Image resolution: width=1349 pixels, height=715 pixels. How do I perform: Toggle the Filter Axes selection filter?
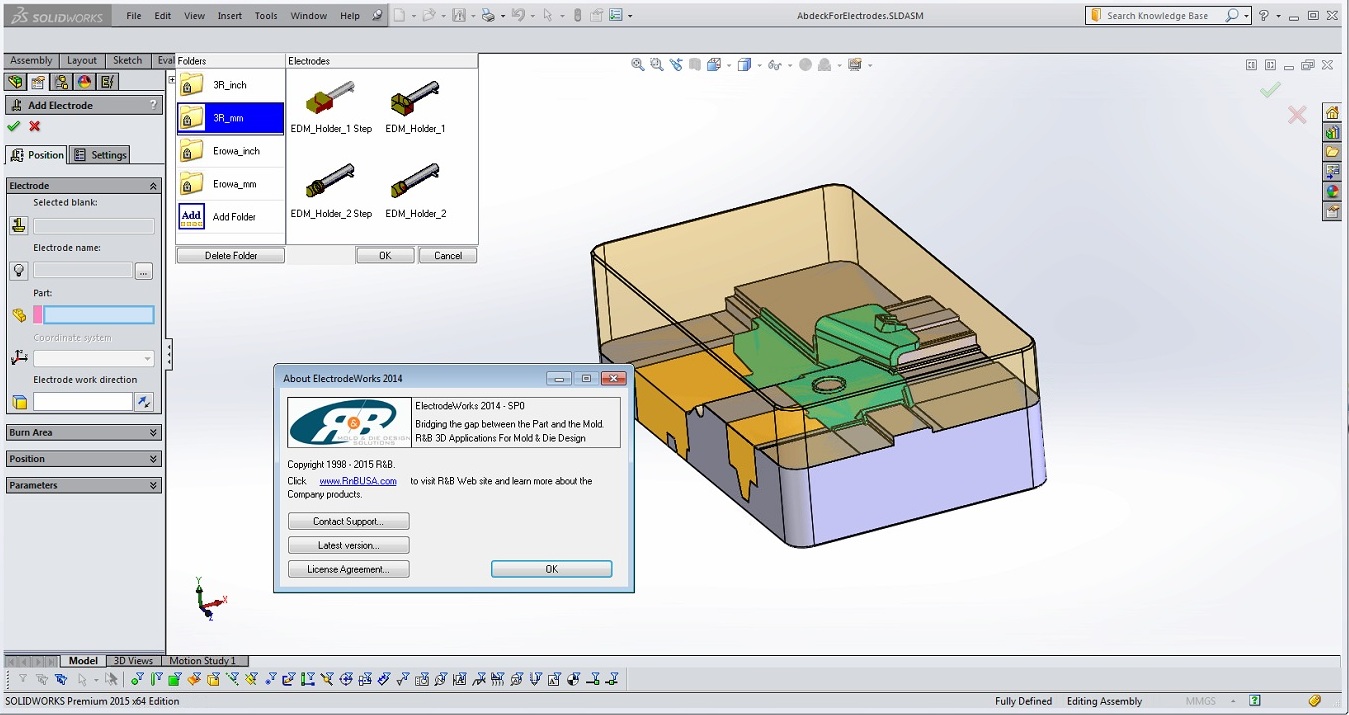[232, 679]
